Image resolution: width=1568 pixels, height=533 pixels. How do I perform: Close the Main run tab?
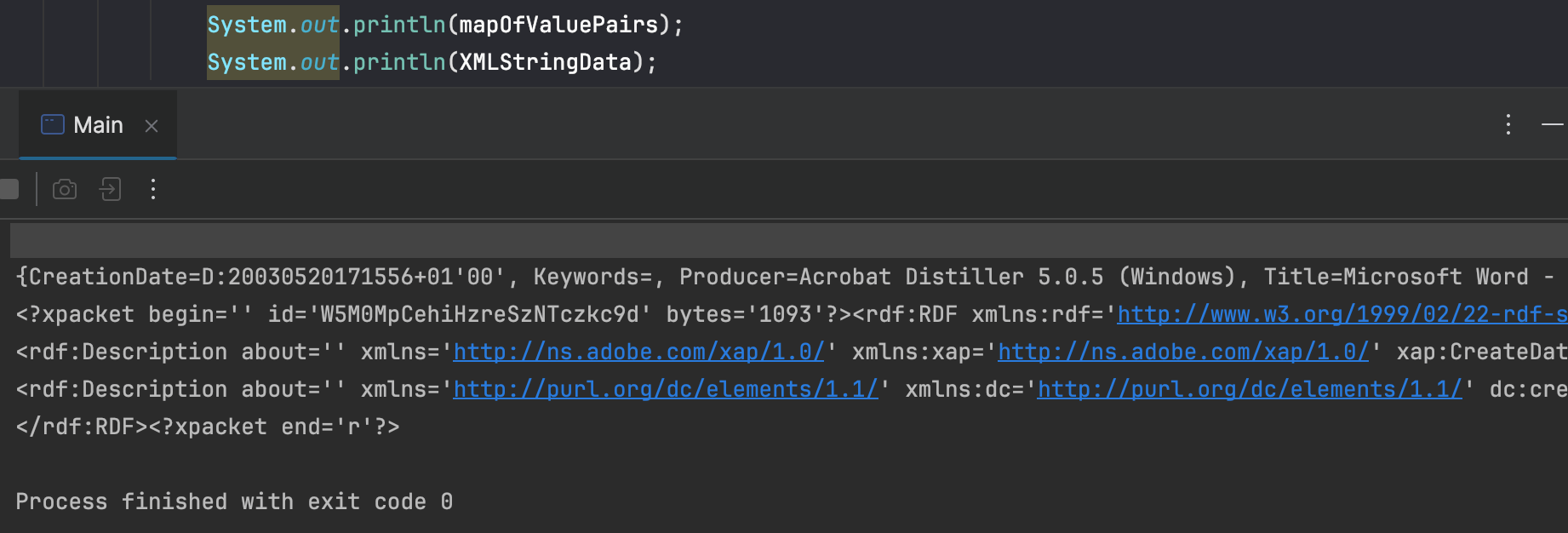coord(152,126)
